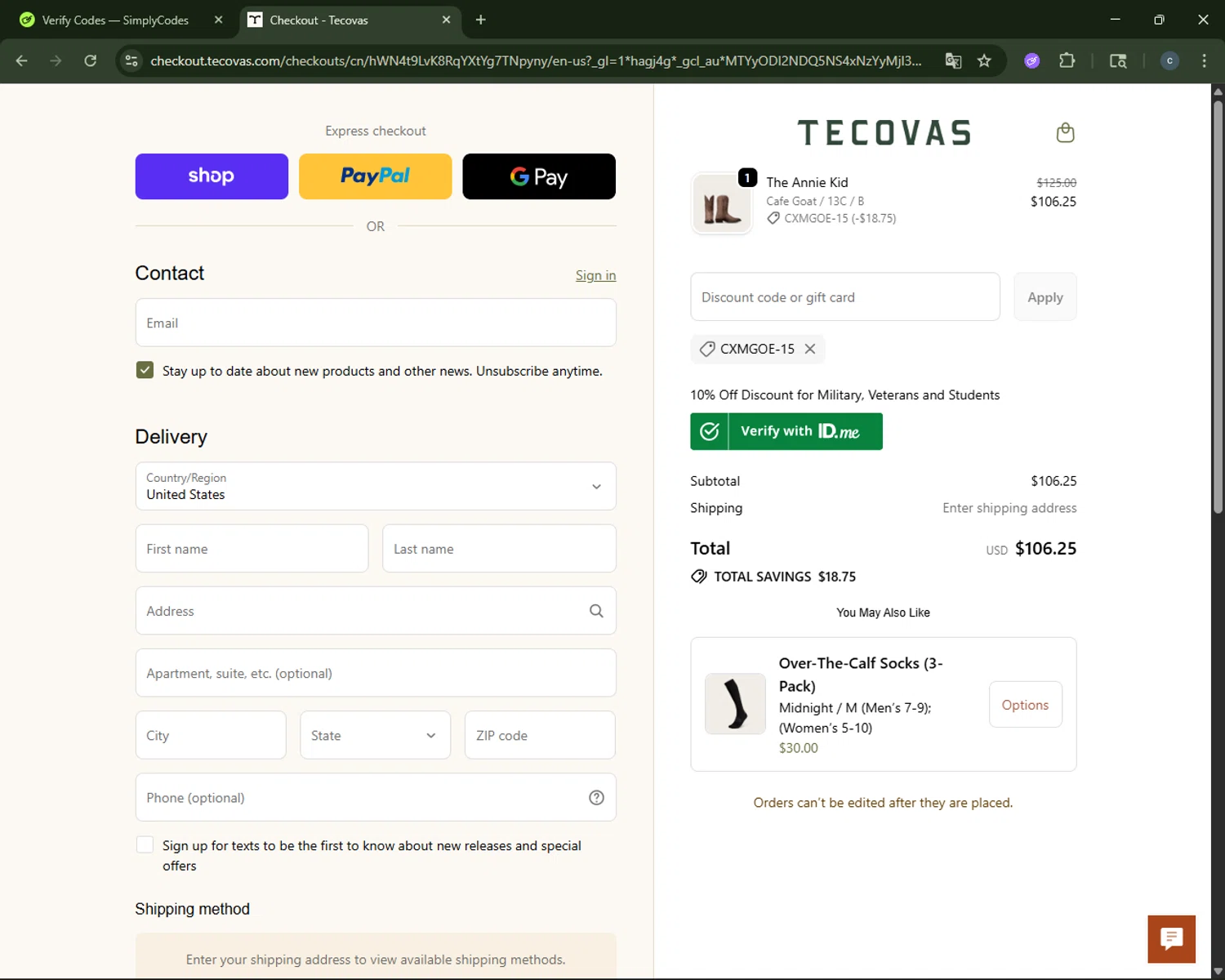Reload the checkout page
The width and height of the screenshot is (1225, 980).
(91, 60)
